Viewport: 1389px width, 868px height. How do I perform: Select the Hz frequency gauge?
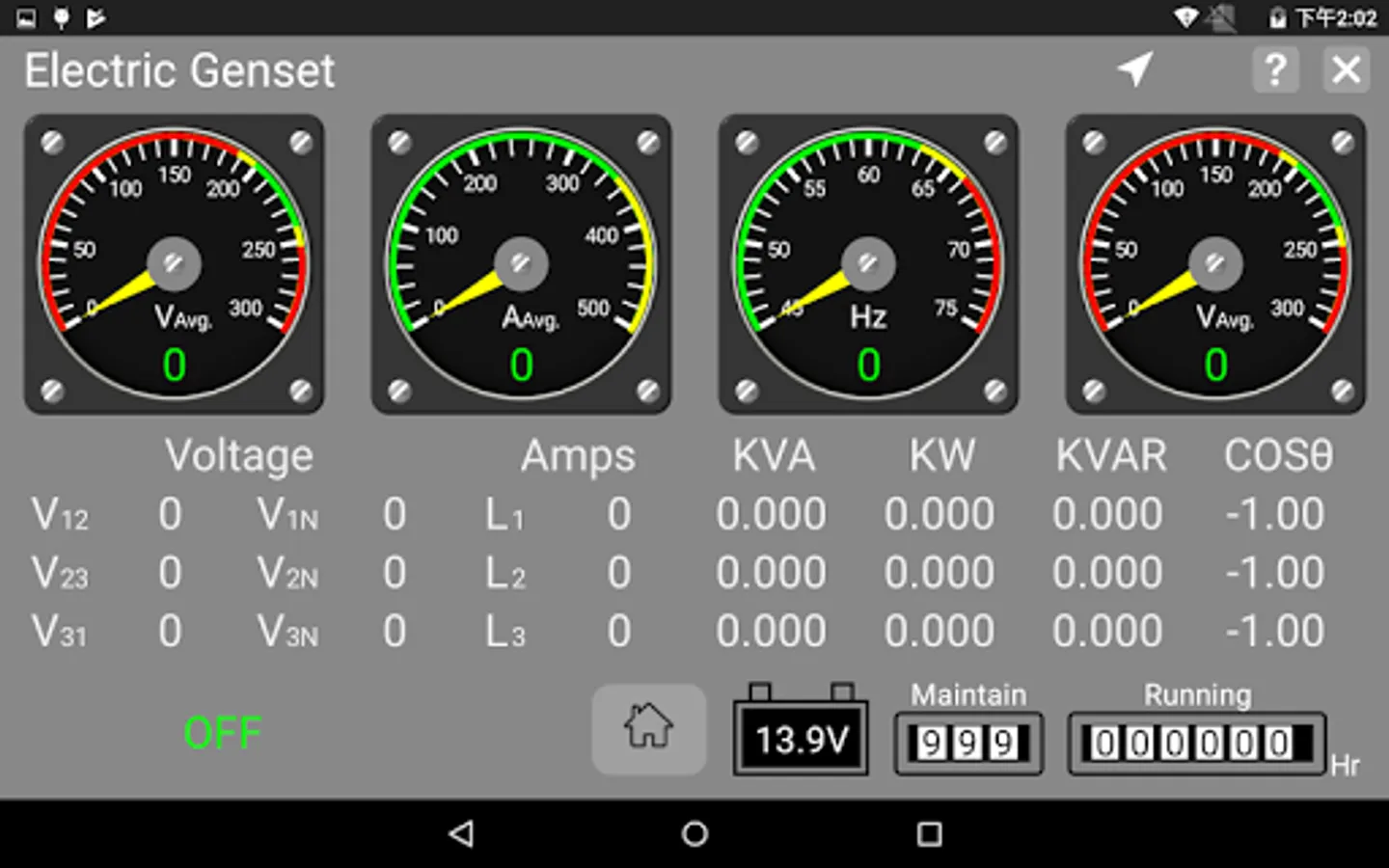[x=868, y=264]
